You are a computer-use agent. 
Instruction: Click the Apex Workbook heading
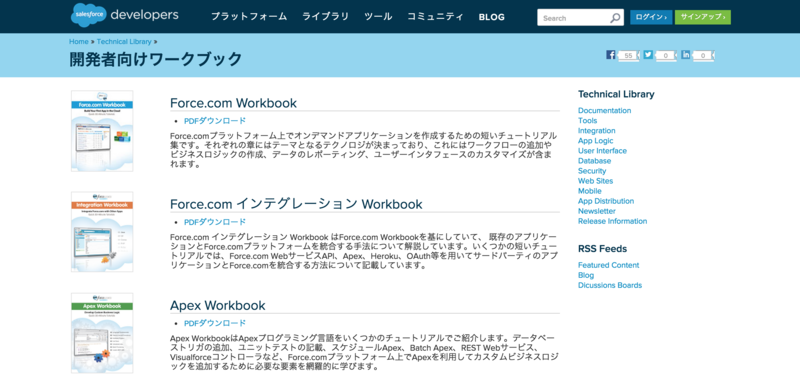pyautogui.click(x=217, y=305)
